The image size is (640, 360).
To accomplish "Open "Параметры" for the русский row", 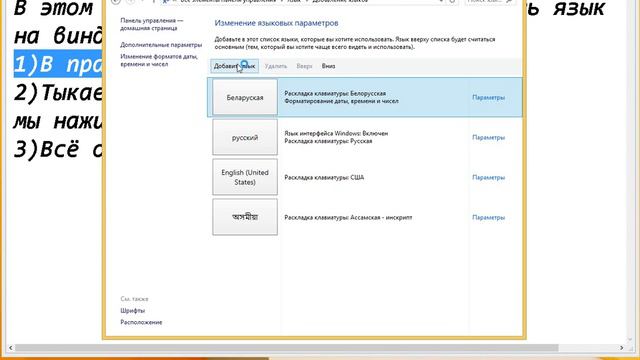I will point(489,138).
